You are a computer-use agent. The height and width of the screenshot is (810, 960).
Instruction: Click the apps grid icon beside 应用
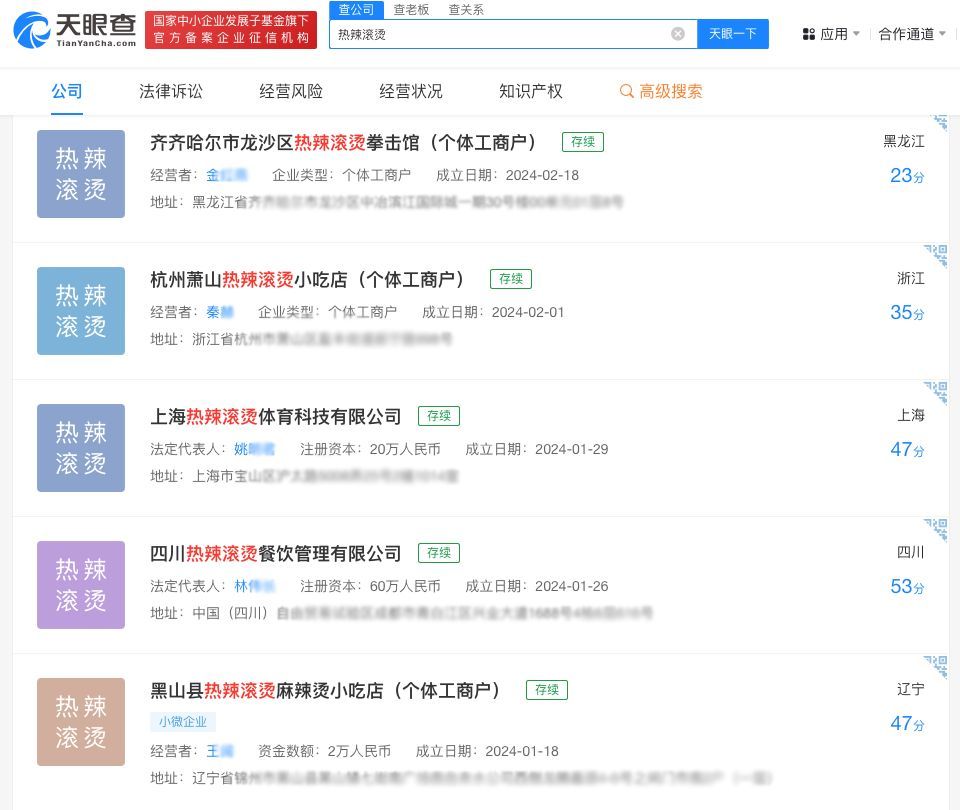point(809,34)
